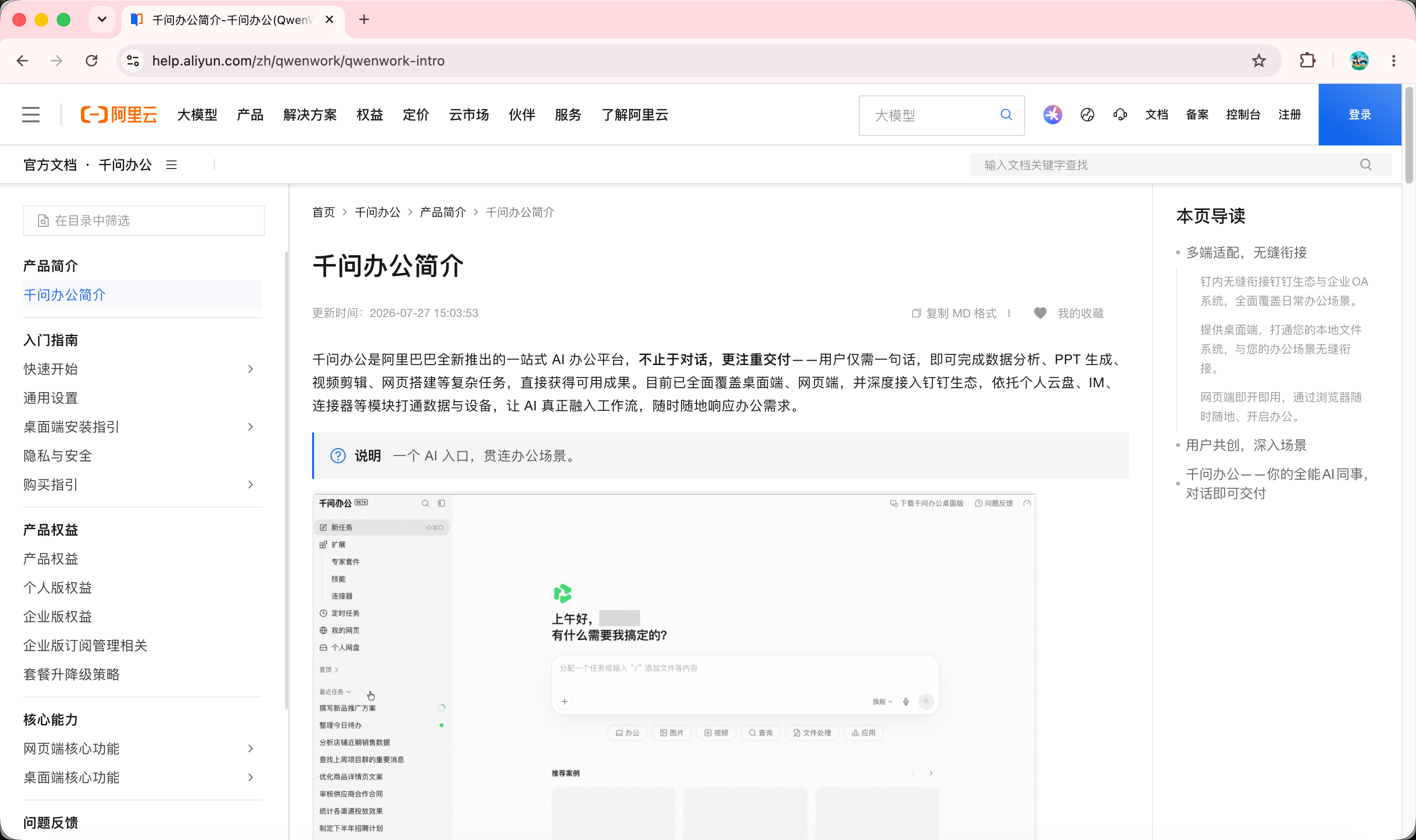Open the browser extensions puzzle icon
The width and height of the screenshot is (1416, 840).
click(1307, 61)
